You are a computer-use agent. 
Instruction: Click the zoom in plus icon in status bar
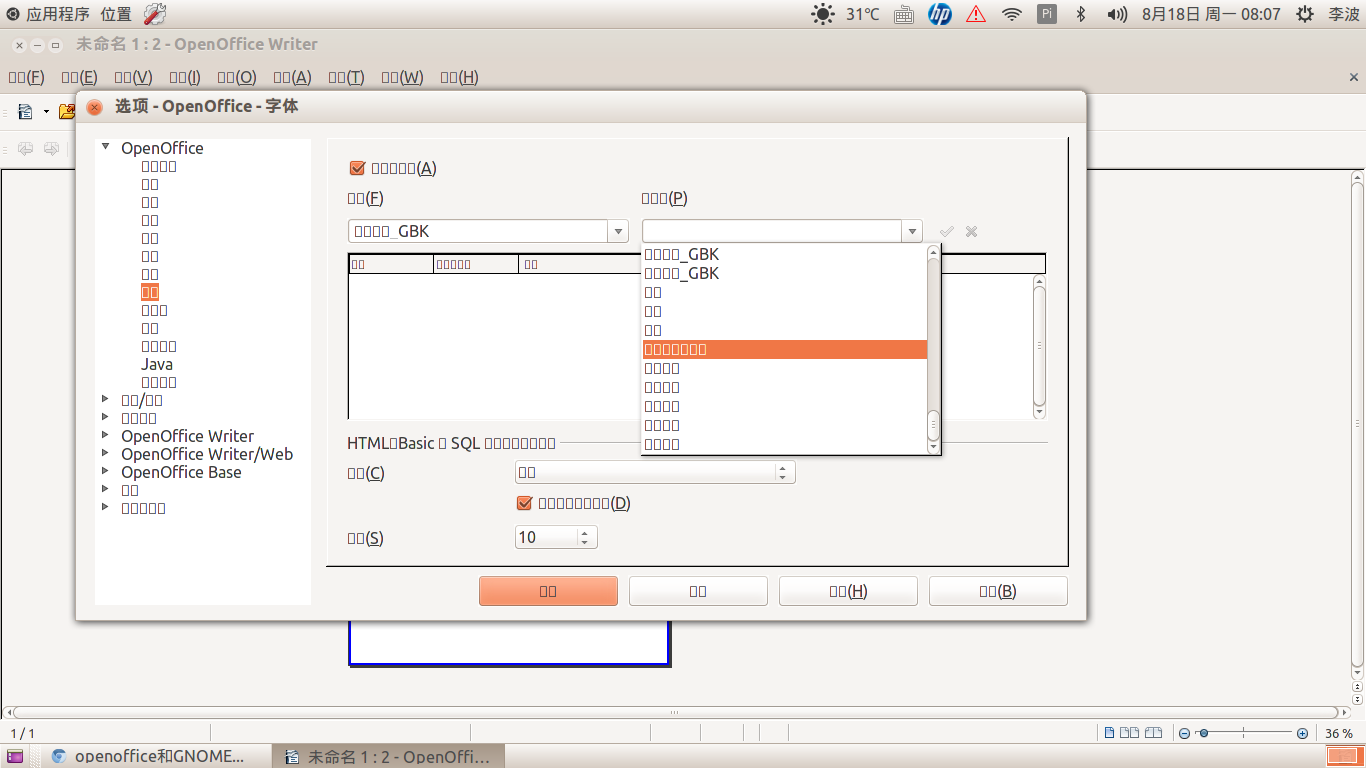(x=1302, y=733)
